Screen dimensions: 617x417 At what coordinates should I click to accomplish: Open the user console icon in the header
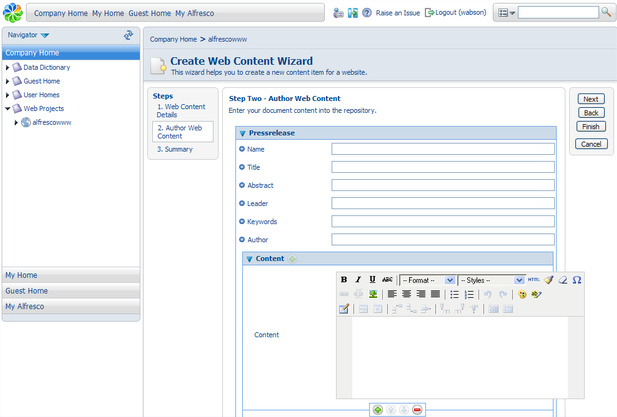coord(338,13)
